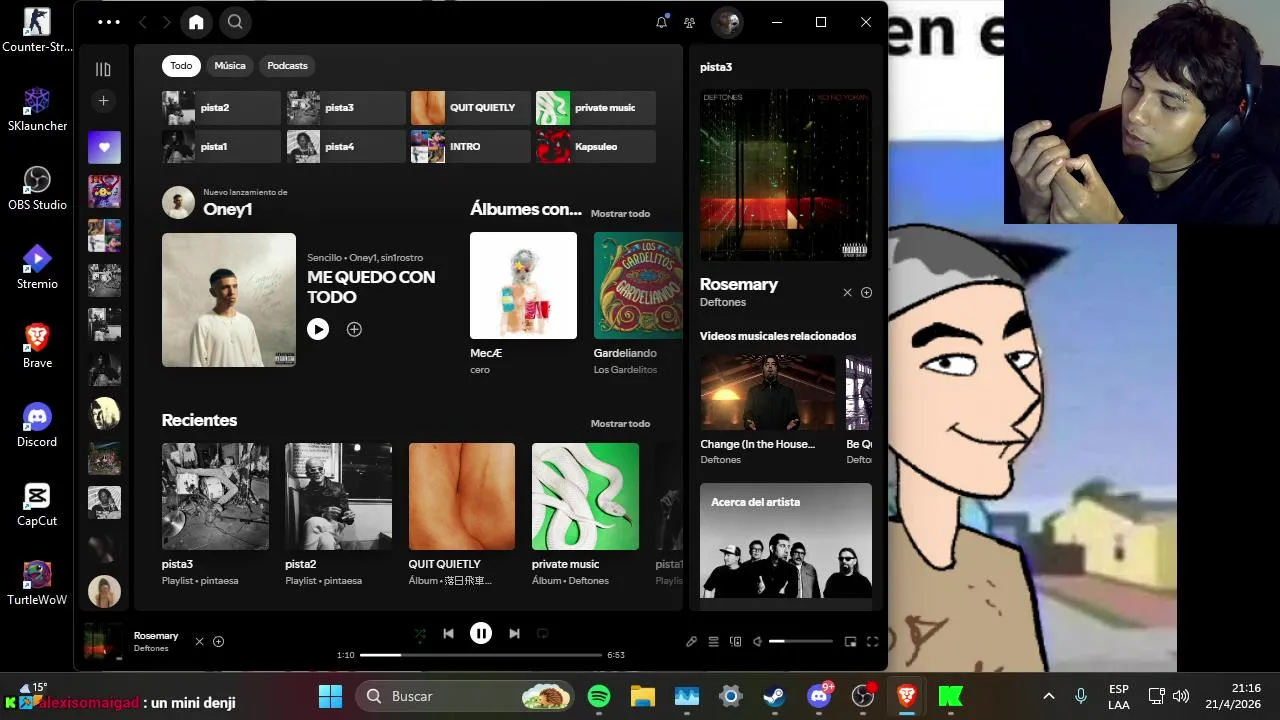Seek within the song progress bar
Viewport: 1280px width, 720px height.
pos(480,655)
